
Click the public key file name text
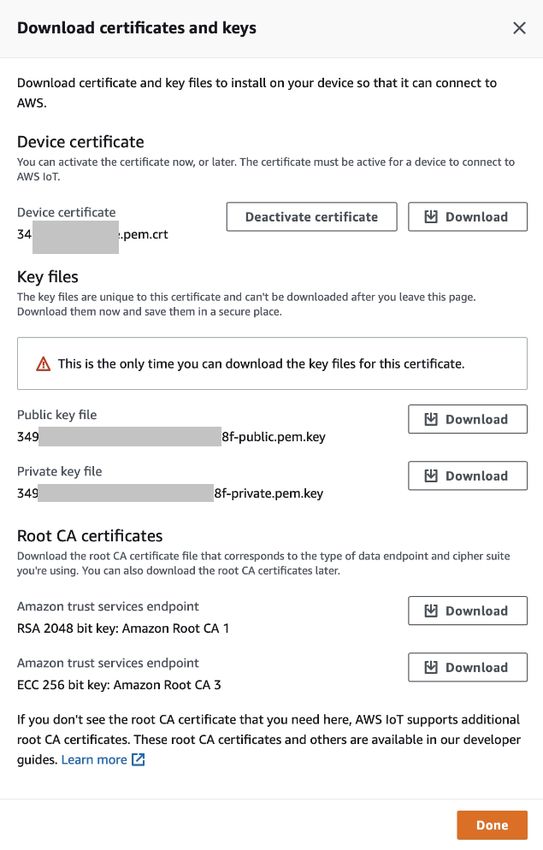[171, 437]
